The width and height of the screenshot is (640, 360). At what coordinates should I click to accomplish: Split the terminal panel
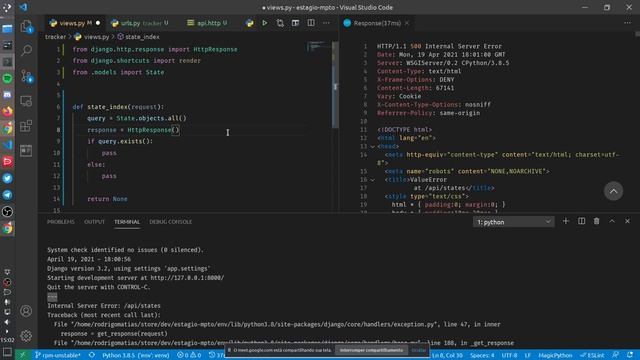tap(581, 221)
